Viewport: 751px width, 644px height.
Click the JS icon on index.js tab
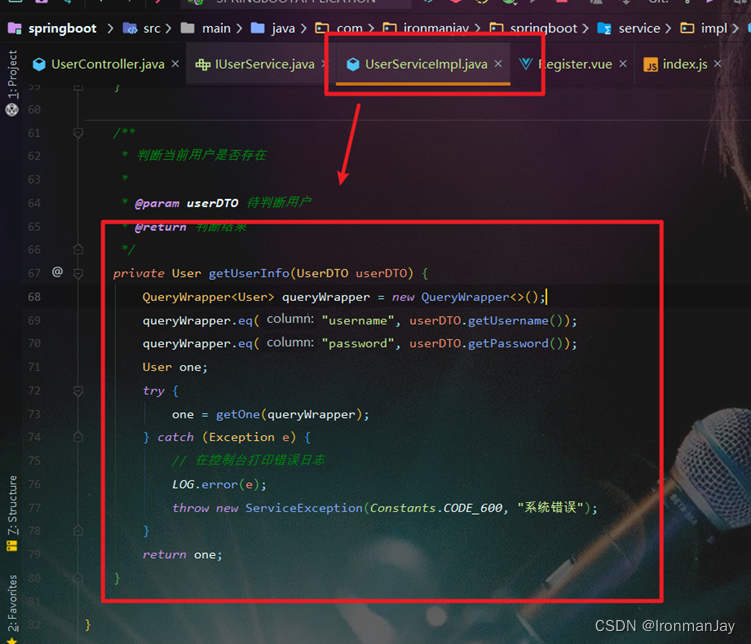650,64
